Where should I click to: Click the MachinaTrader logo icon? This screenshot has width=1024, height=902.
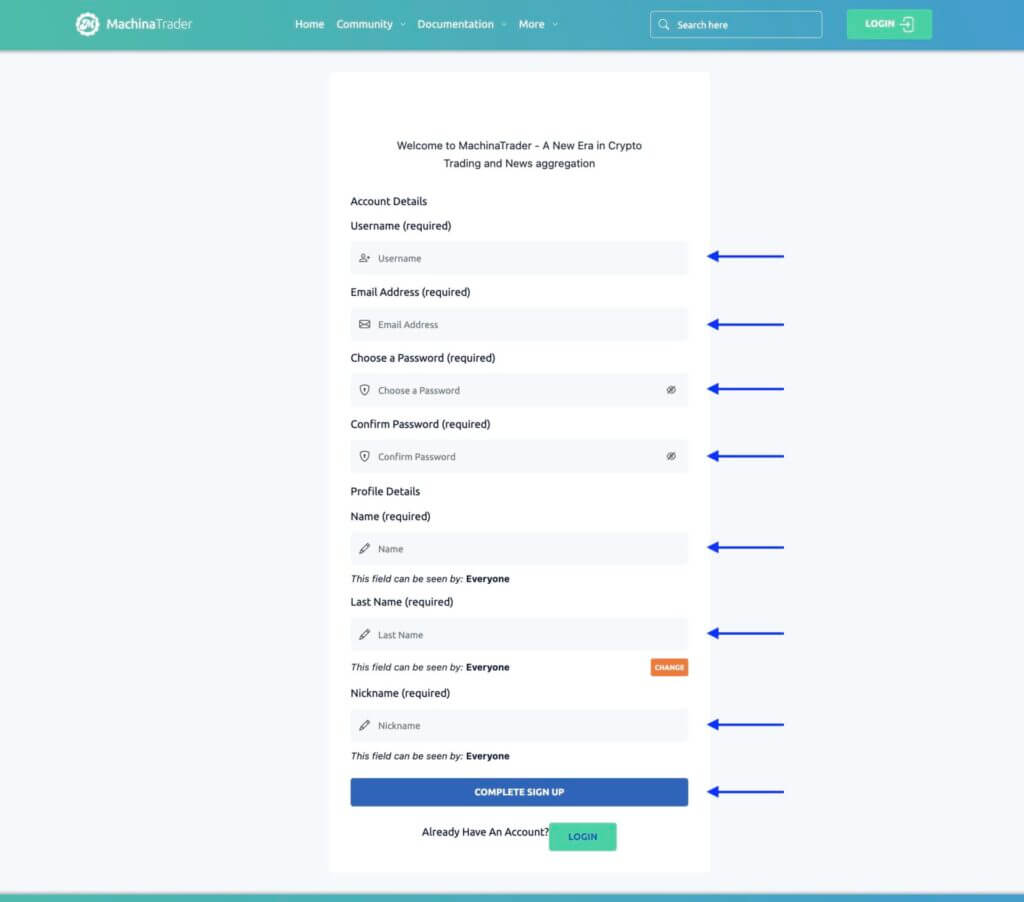pyautogui.click(x=87, y=24)
